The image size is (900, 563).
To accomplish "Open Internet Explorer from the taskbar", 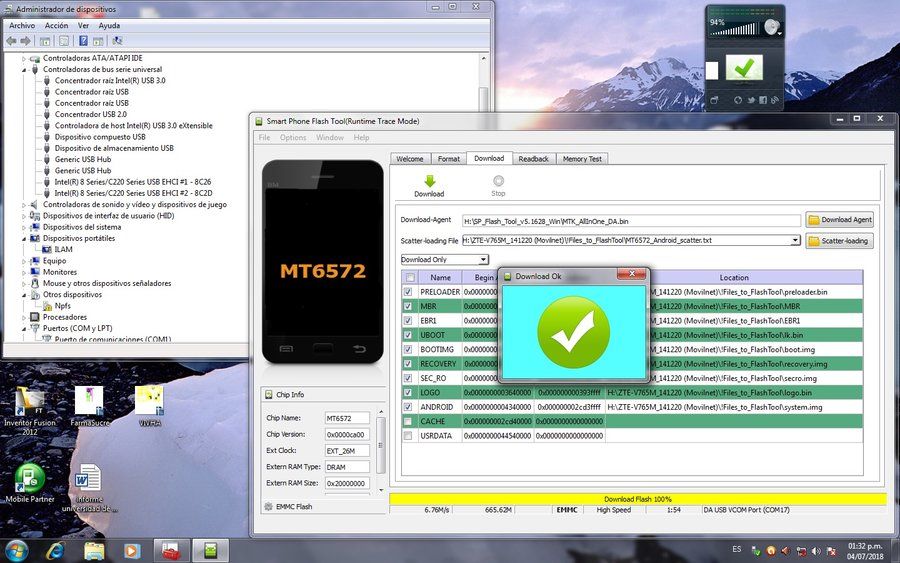I will coord(55,551).
